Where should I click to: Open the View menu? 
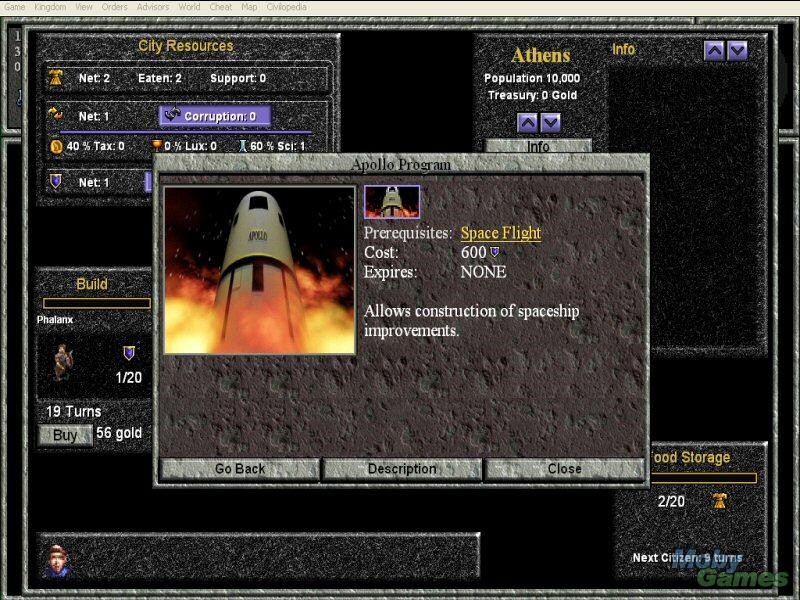(x=84, y=7)
